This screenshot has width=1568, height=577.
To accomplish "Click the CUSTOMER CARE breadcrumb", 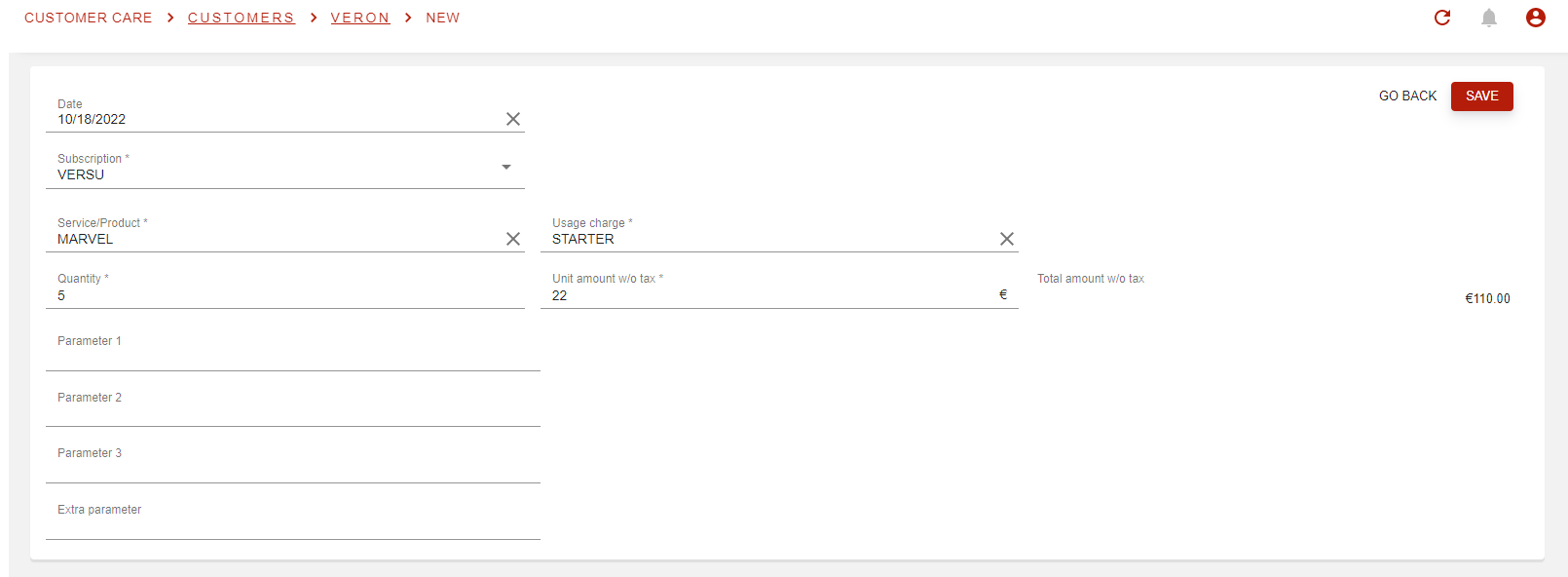I will coord(89,18).
